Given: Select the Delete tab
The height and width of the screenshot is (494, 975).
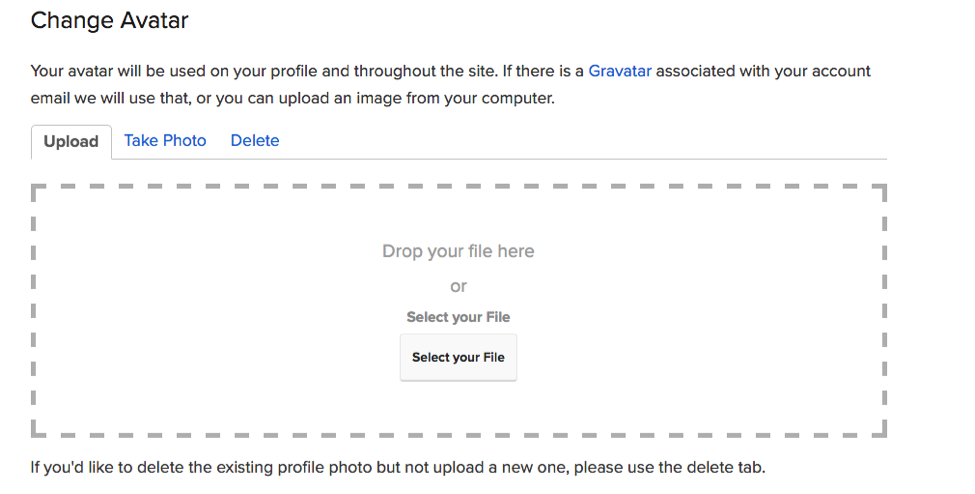Looking at the screenshot, I should [255, 141].
